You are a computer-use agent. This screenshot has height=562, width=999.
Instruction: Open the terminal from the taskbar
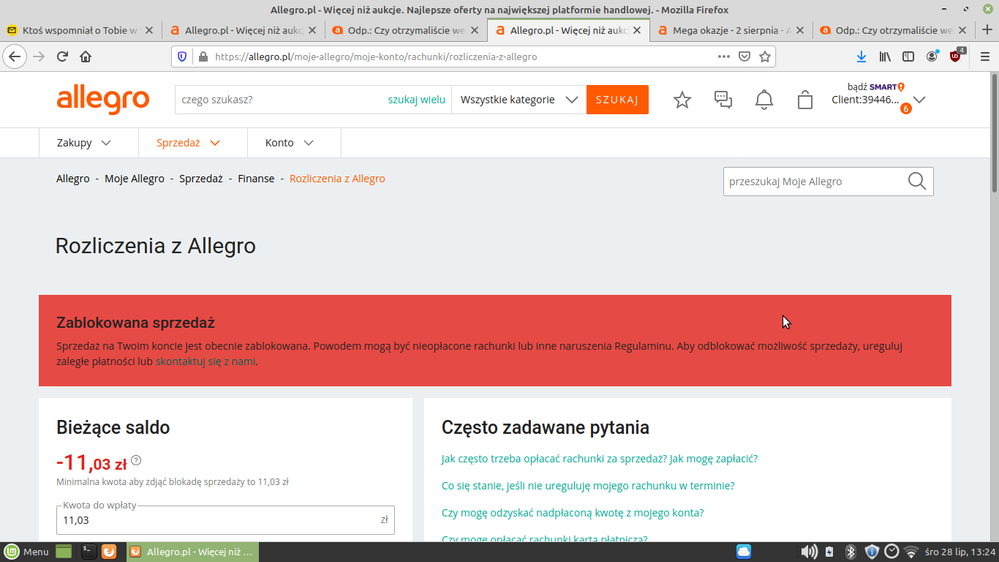click(88, 552)
